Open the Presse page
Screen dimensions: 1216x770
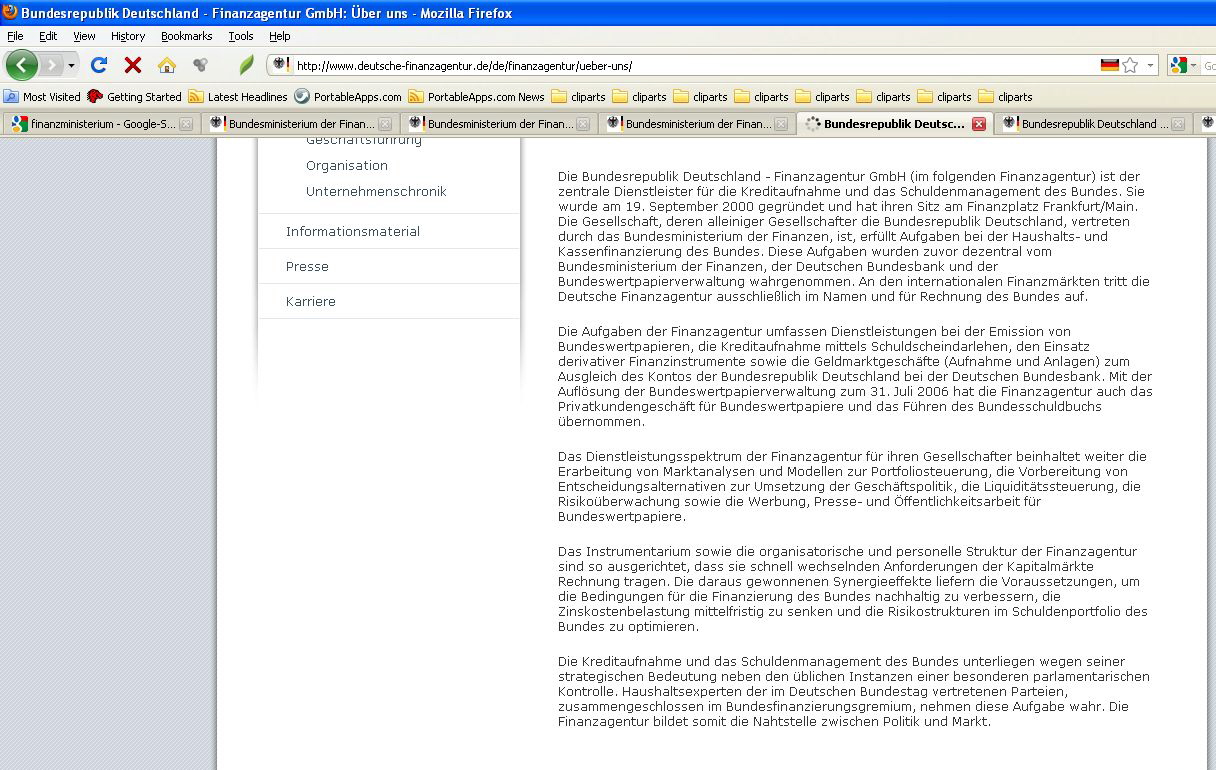pos(307,267)
